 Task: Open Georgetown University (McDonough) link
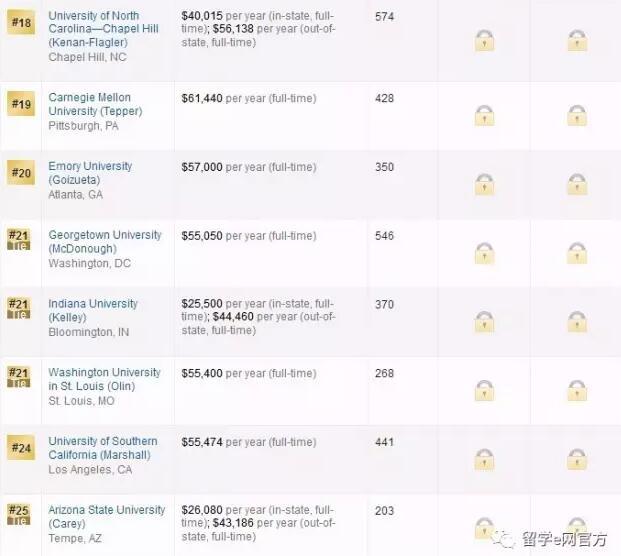(105, 242)
